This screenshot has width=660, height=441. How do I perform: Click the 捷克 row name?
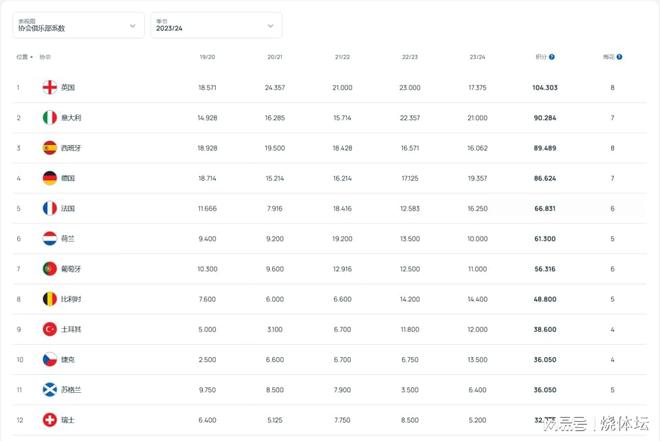[x=67, y=359]
